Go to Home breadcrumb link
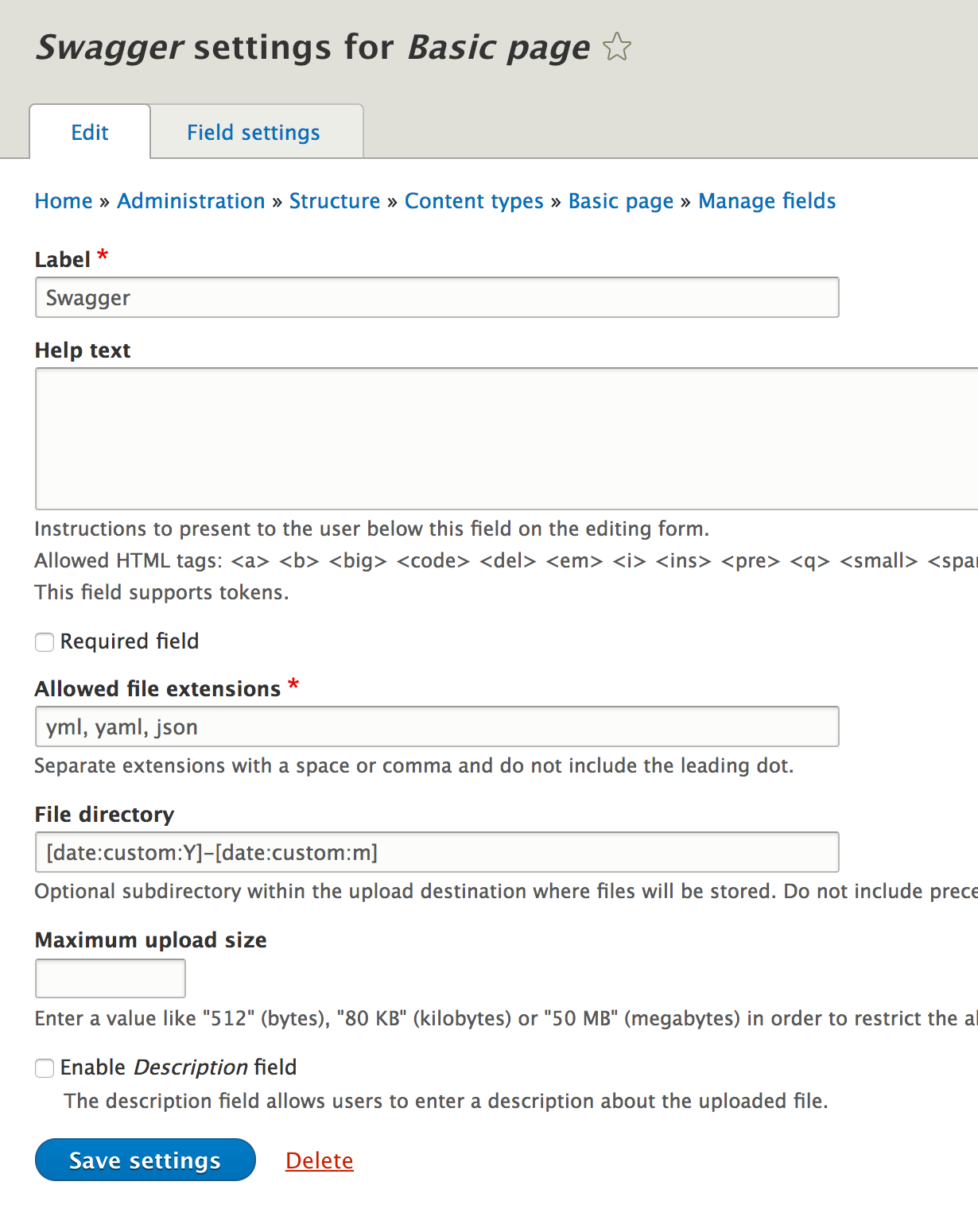This screenshot has height=1232, width=978. [x=64, y=201]
